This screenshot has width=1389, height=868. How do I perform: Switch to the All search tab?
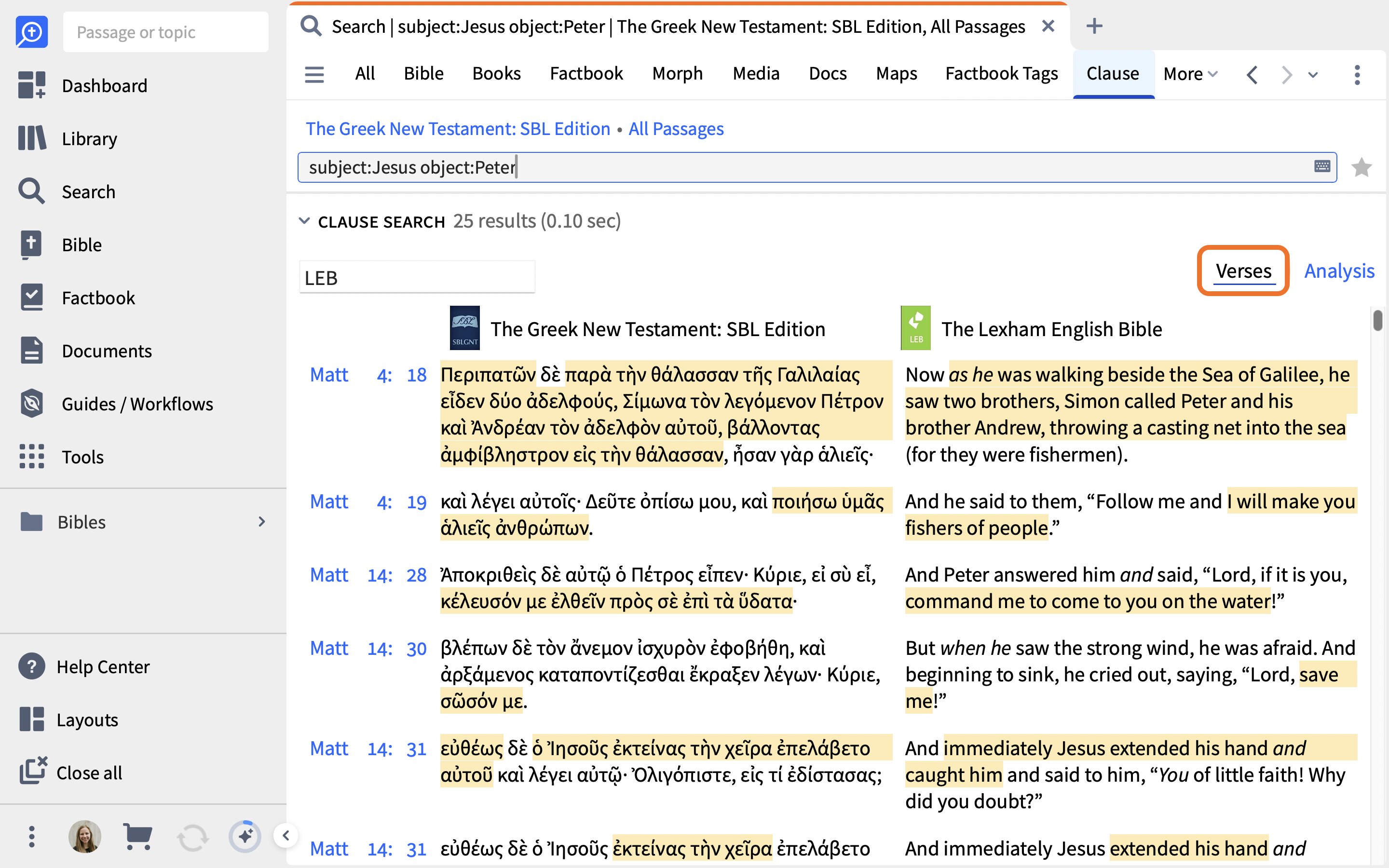(365, 73)
